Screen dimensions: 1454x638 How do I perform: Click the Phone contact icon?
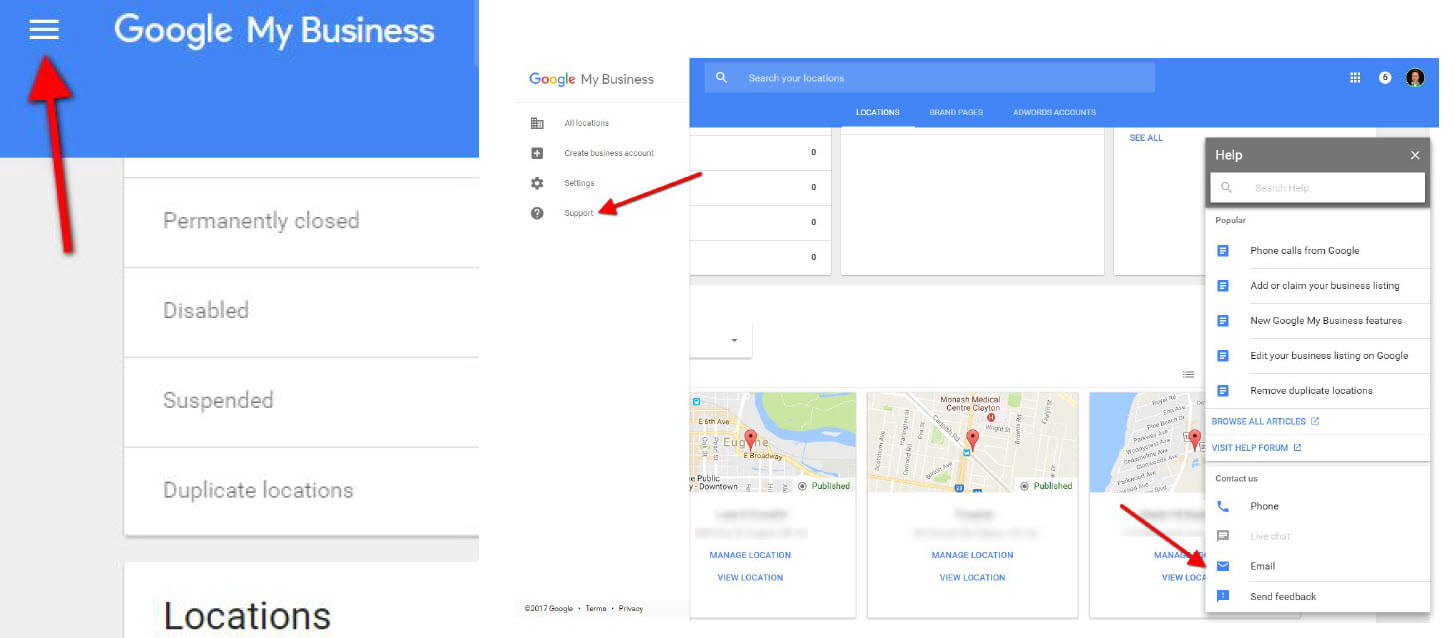pos(1223,506)
